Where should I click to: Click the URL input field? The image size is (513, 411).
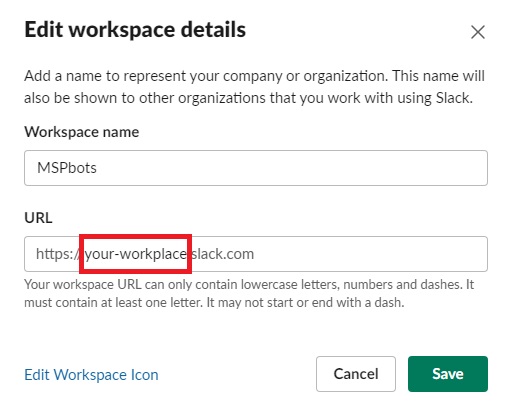256,254
